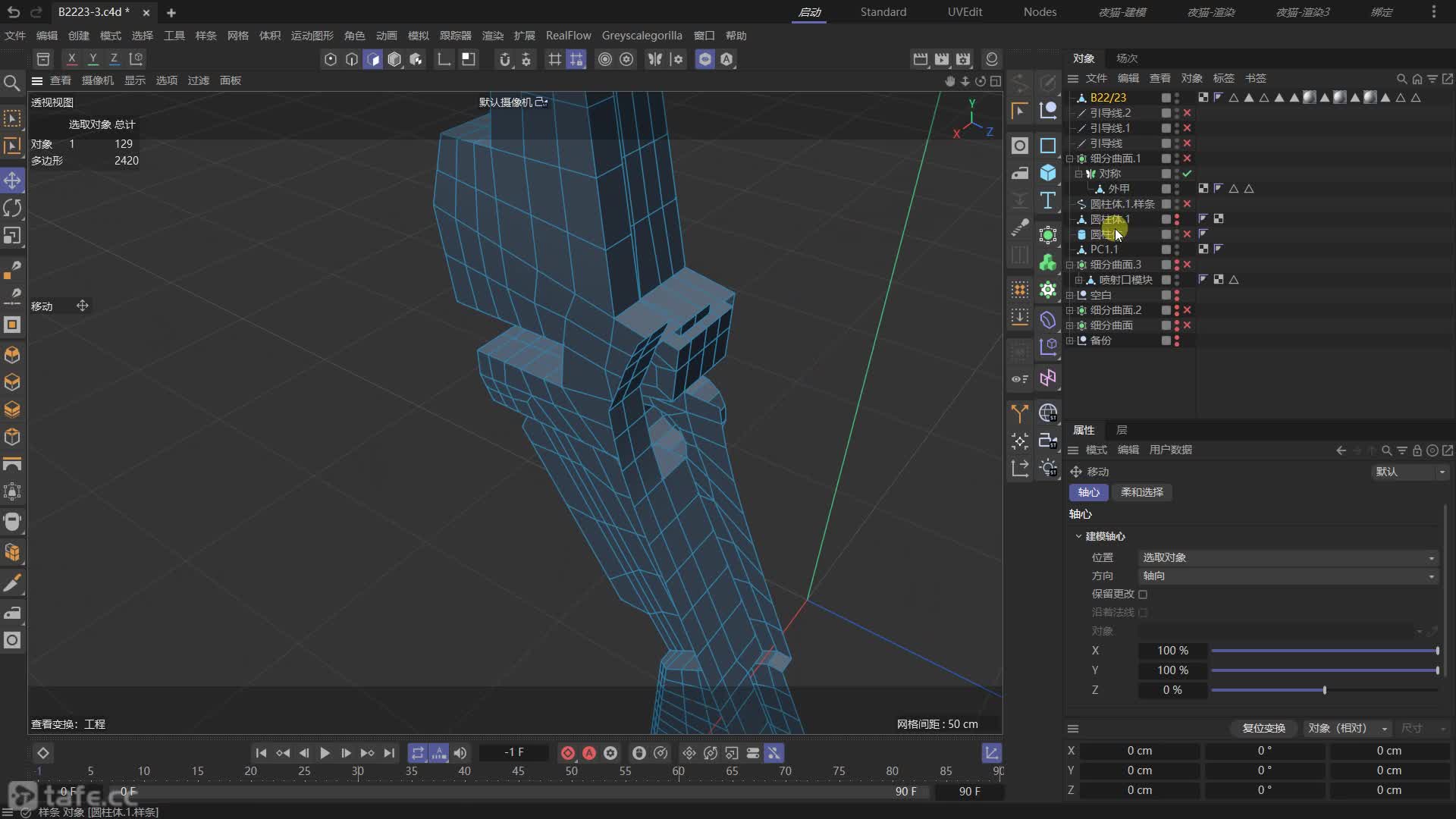
Task: Click the Cube primitive icon
Action: point(1048,173)
